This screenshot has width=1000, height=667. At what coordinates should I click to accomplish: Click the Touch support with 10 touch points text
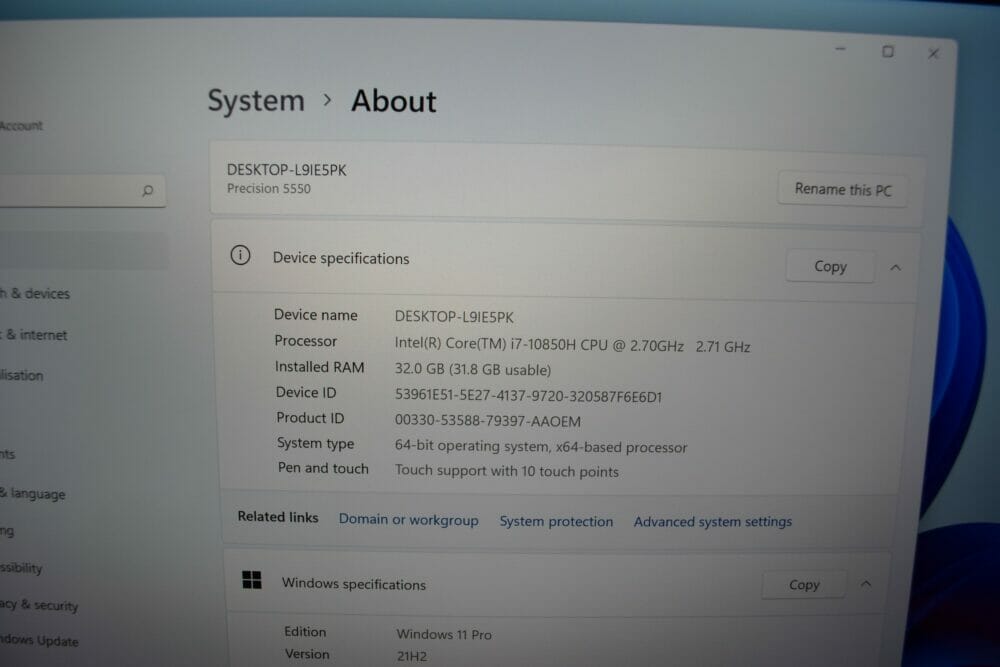(x=506, y=471)
